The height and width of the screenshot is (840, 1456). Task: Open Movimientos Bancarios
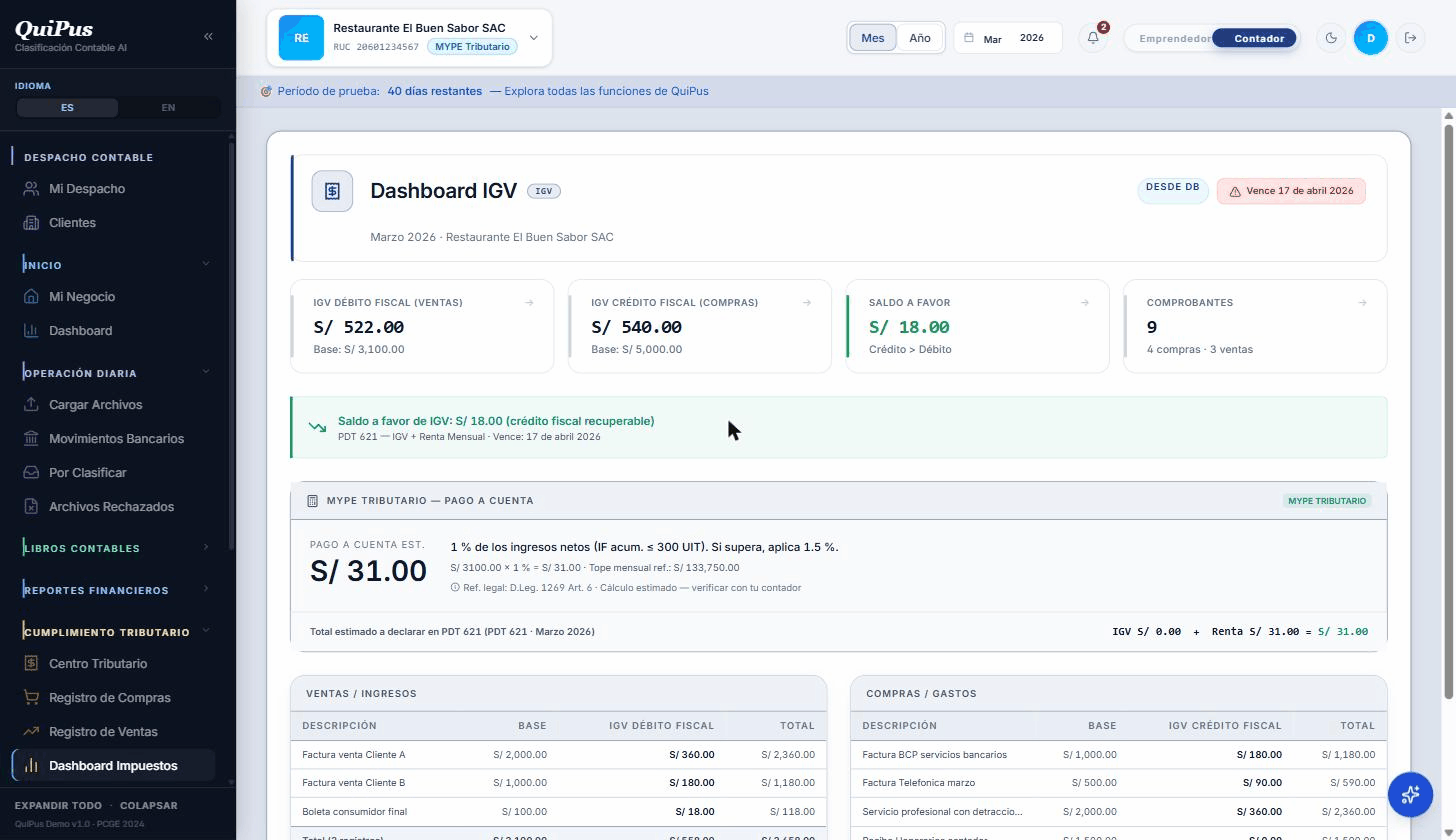tap(112, 439)
